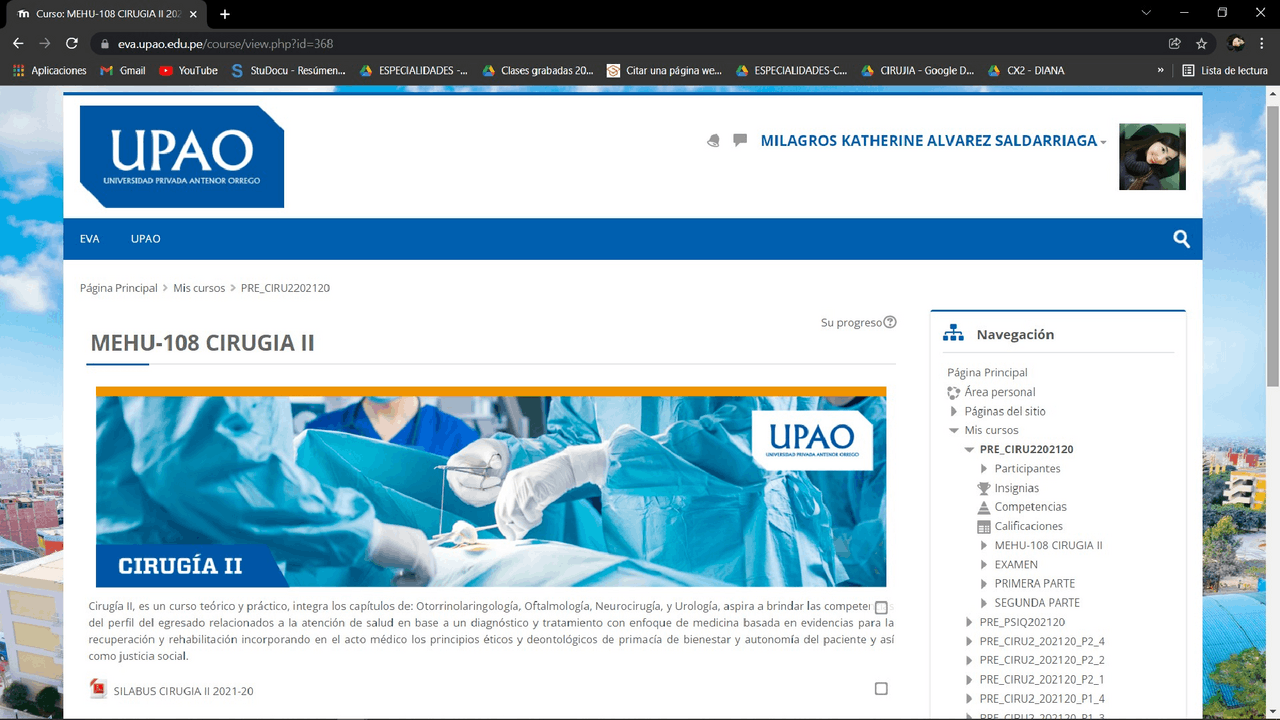
Task: Click the Su progreso help bubble
Action: coord(889,322)
